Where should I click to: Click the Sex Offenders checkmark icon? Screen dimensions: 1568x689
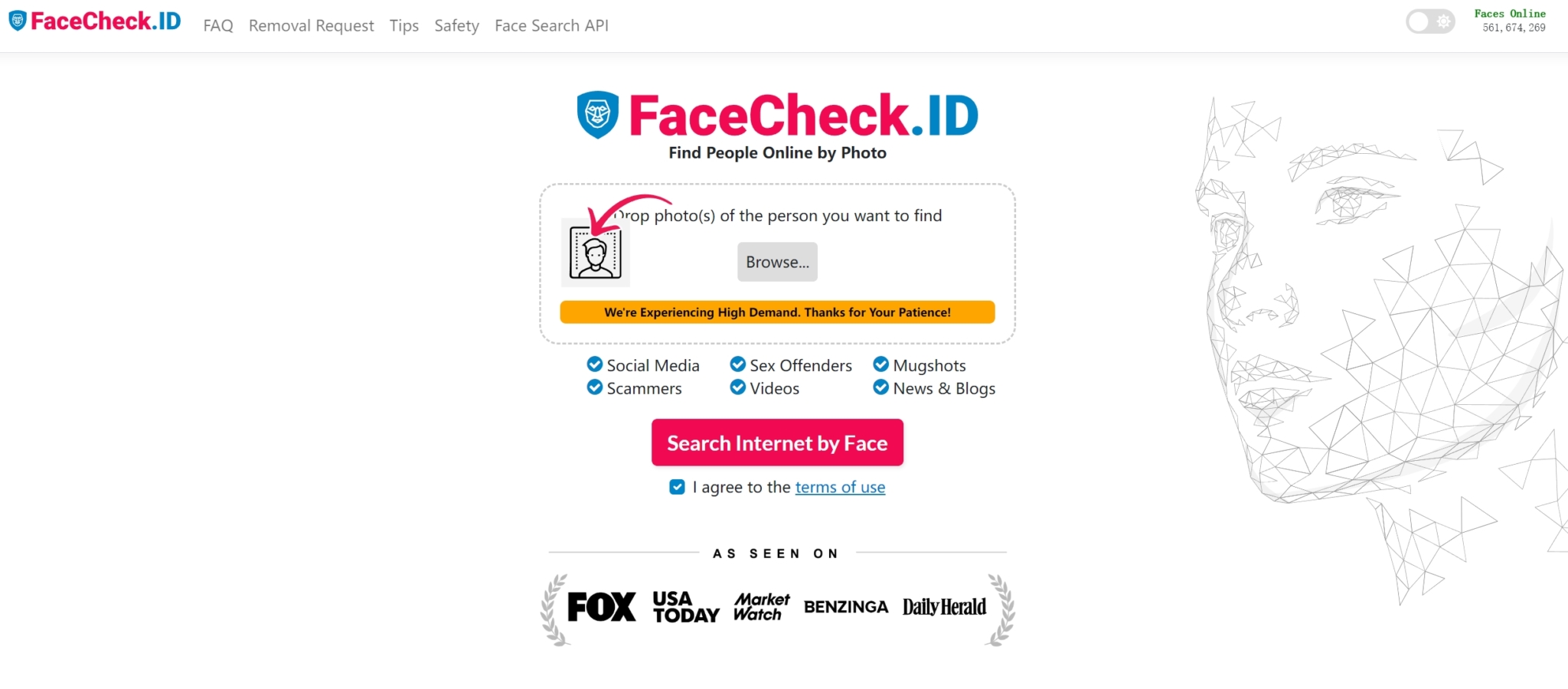pos(737,365)
